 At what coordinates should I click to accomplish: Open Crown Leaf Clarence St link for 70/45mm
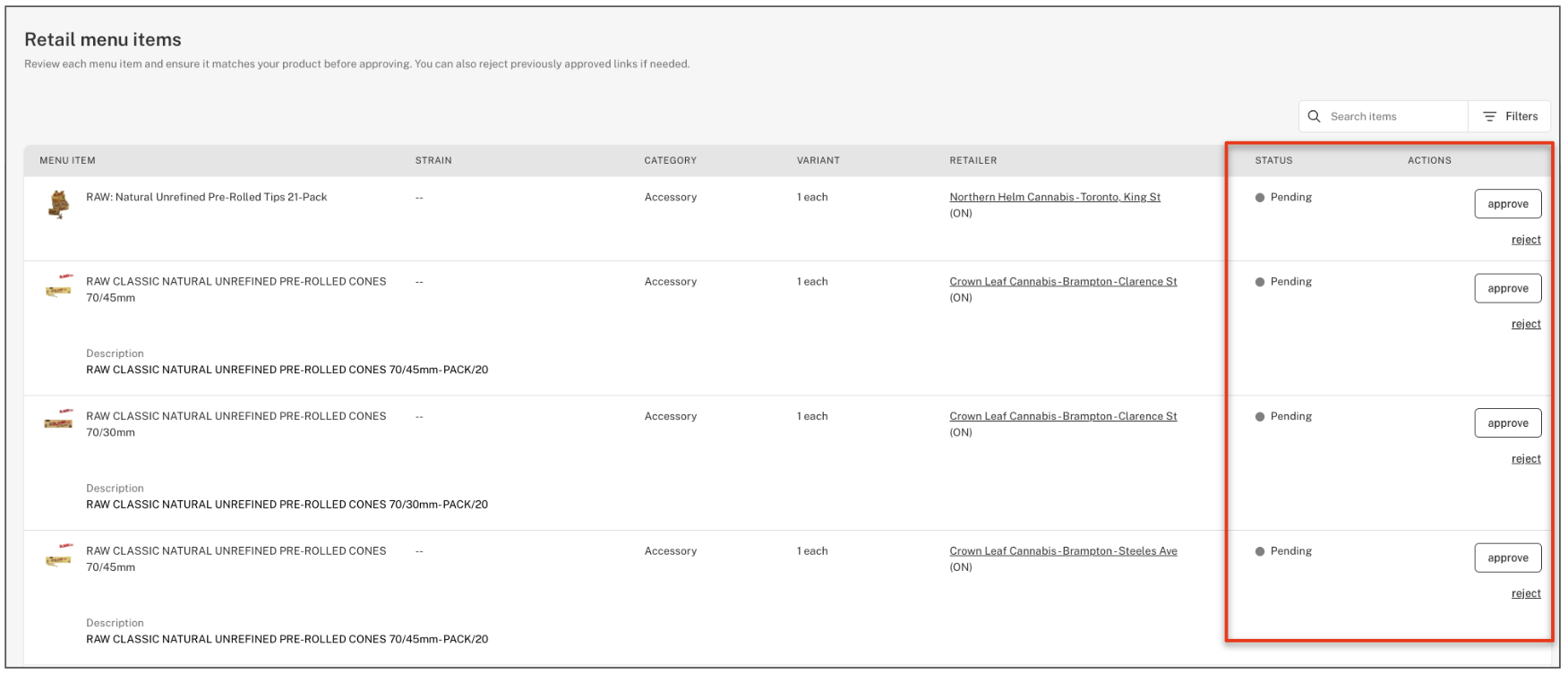(1063, 281)
